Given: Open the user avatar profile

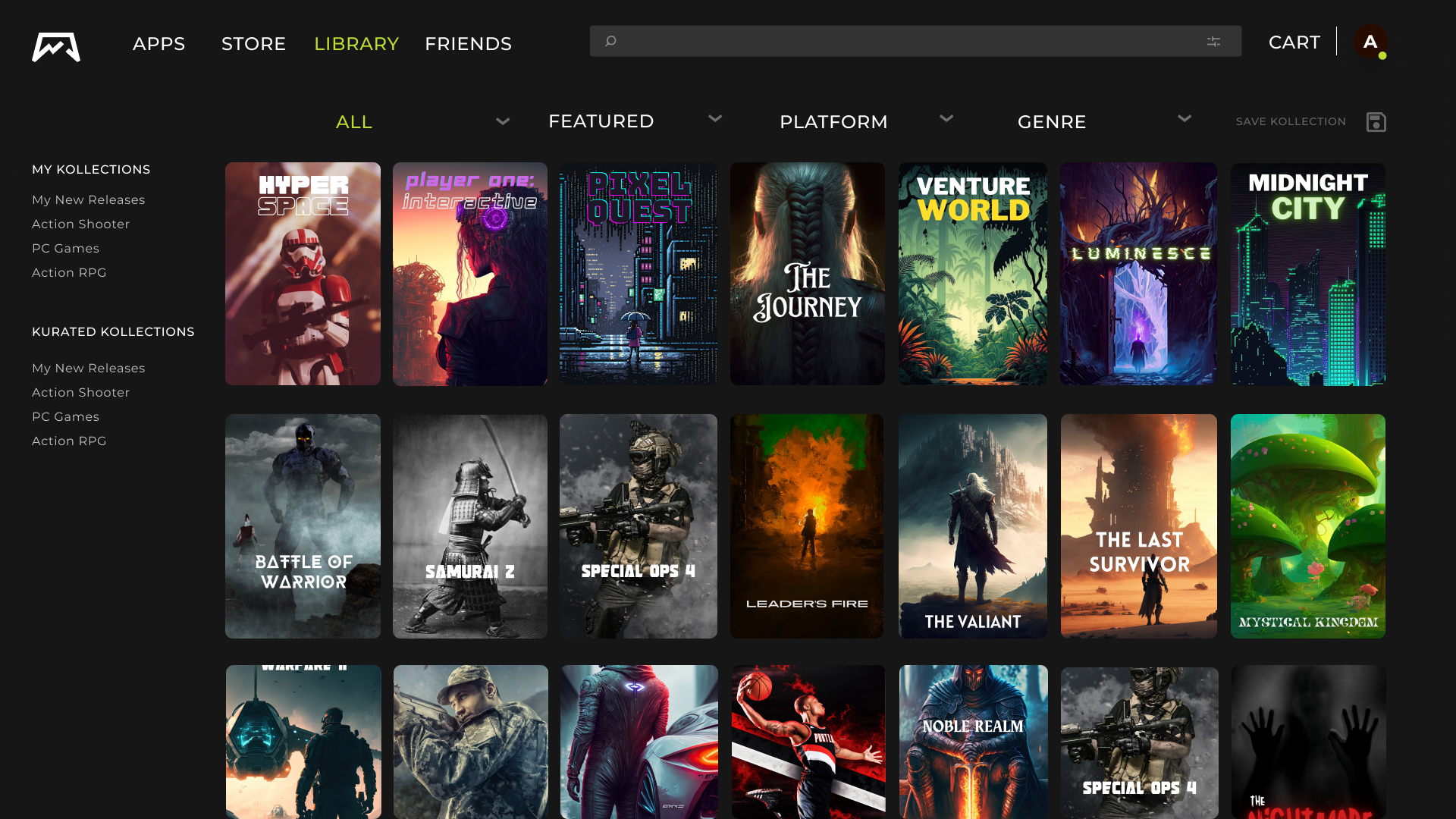Looking at the screenshot, I should pyautogui.click(x=1370, y=42).
